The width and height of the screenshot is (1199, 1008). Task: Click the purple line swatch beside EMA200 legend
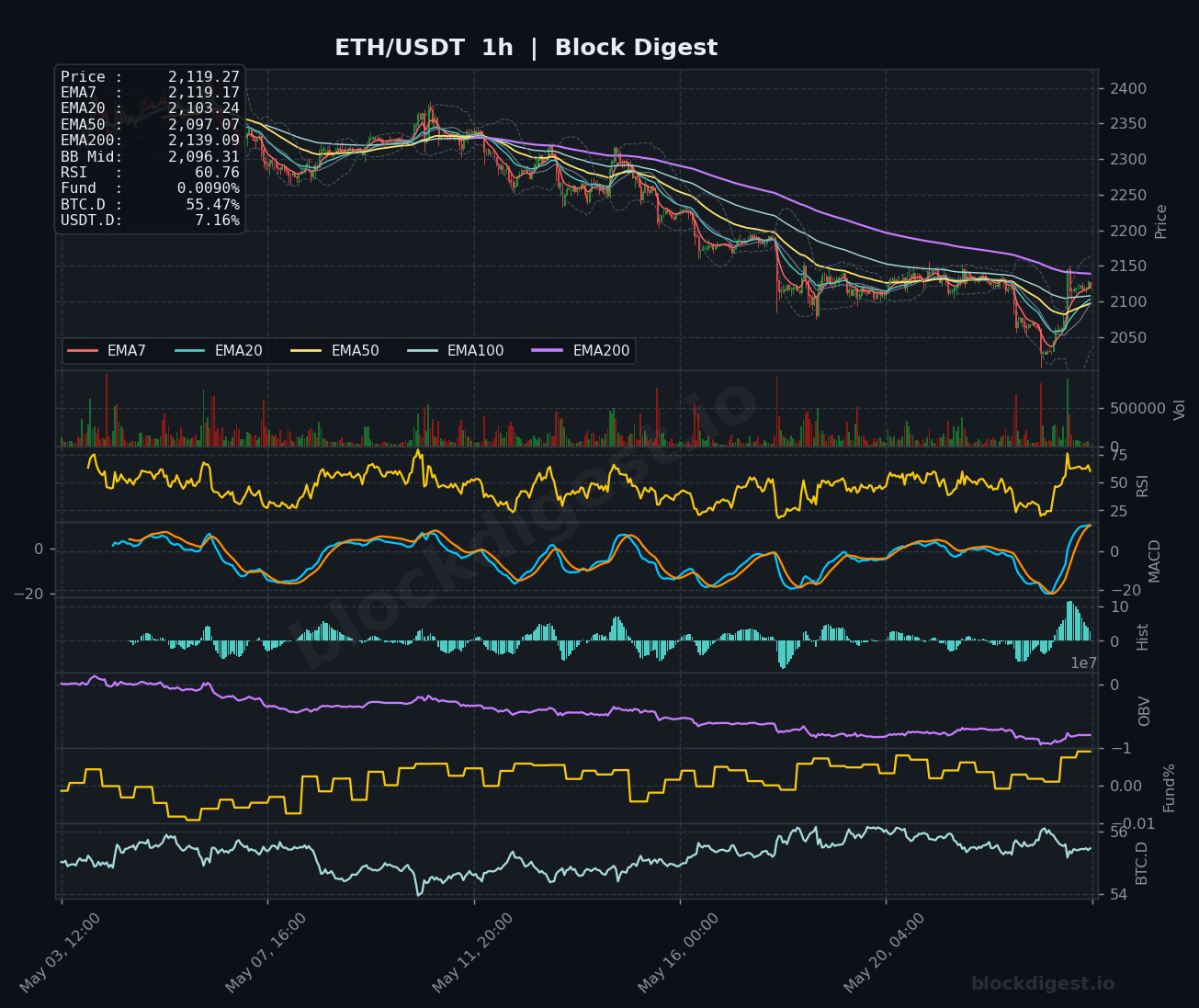click(548, 351)
